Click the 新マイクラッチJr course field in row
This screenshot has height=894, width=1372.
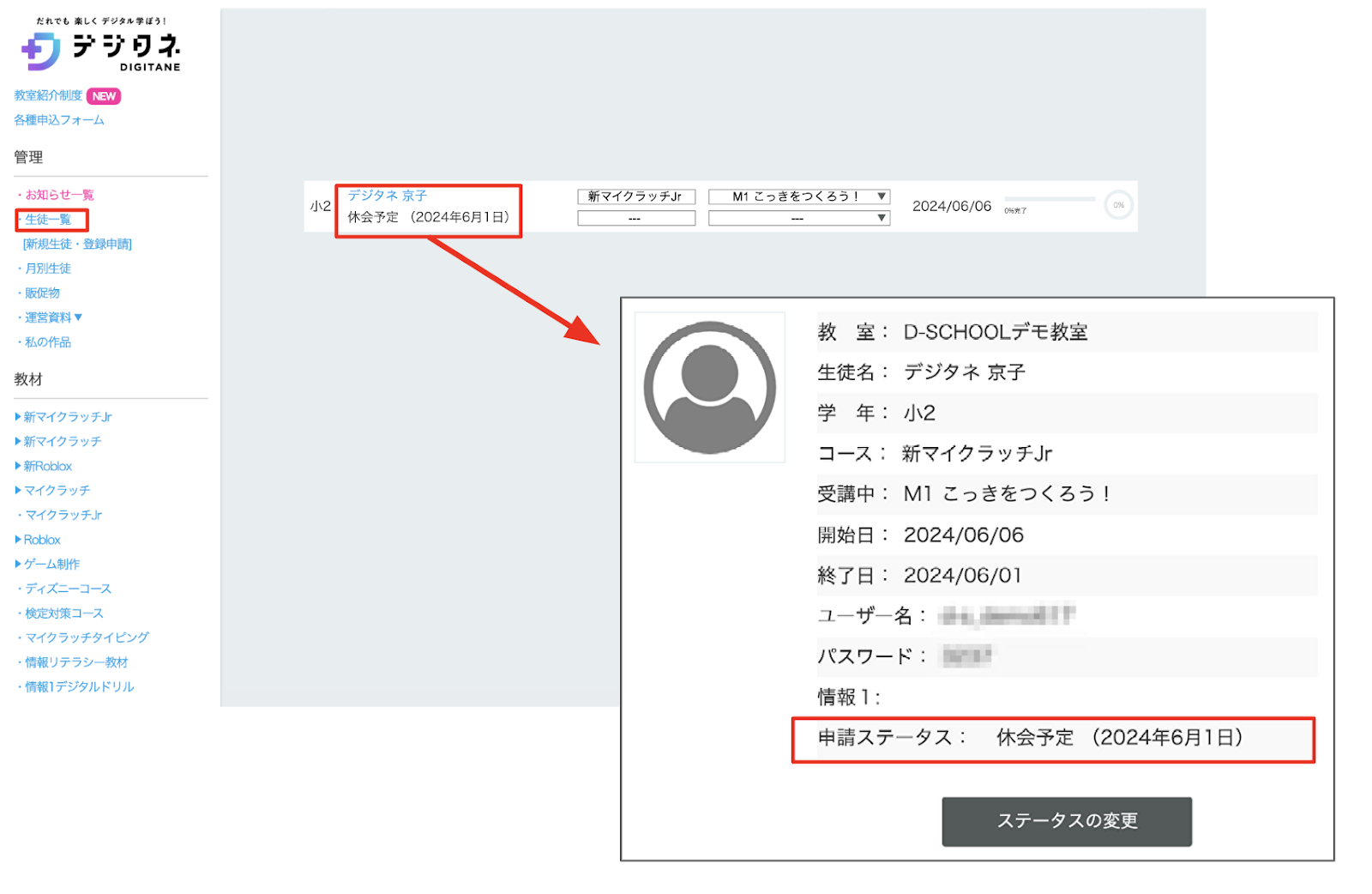(x=635, y=196)
